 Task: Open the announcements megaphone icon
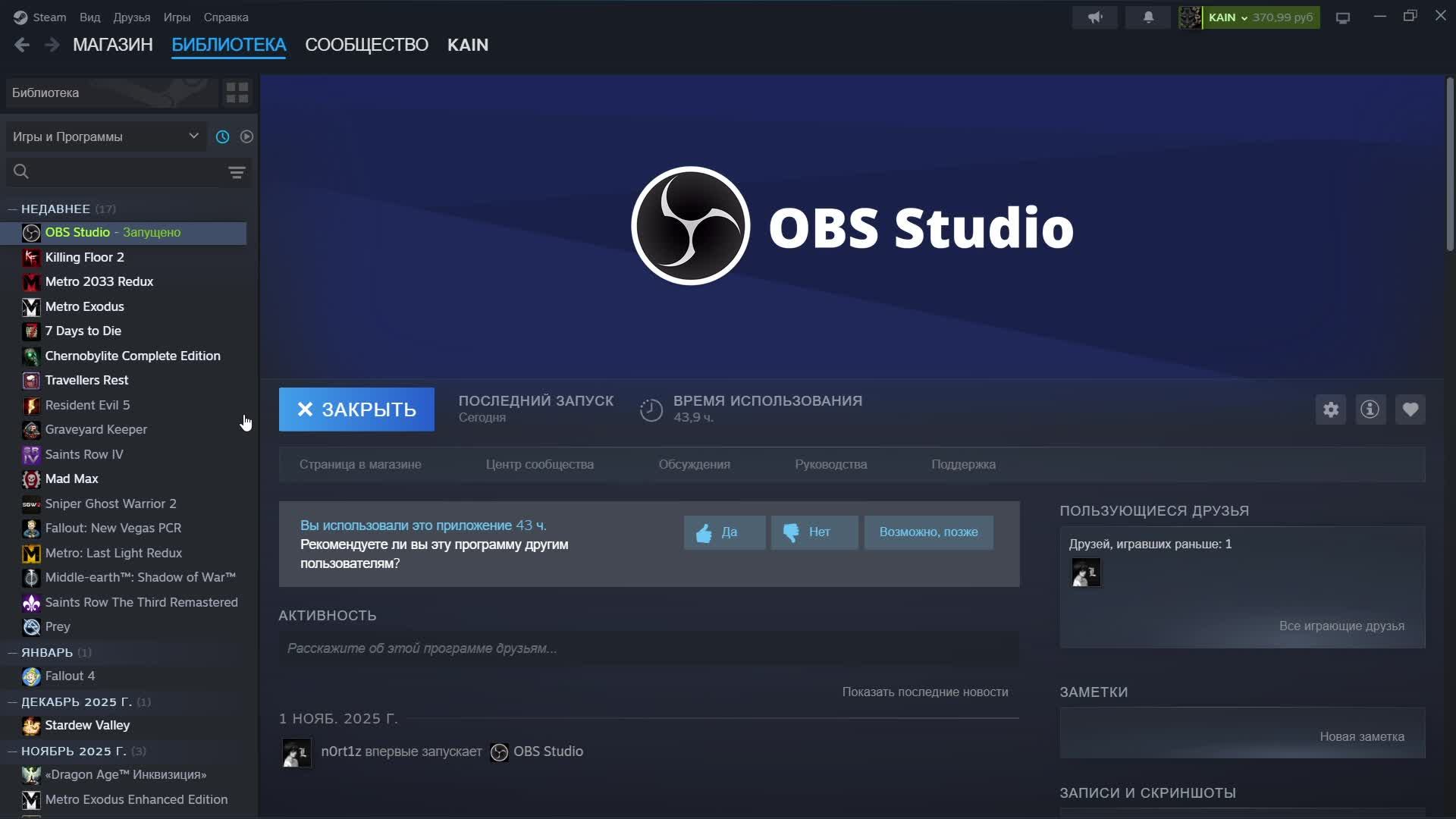[1094, 17]
